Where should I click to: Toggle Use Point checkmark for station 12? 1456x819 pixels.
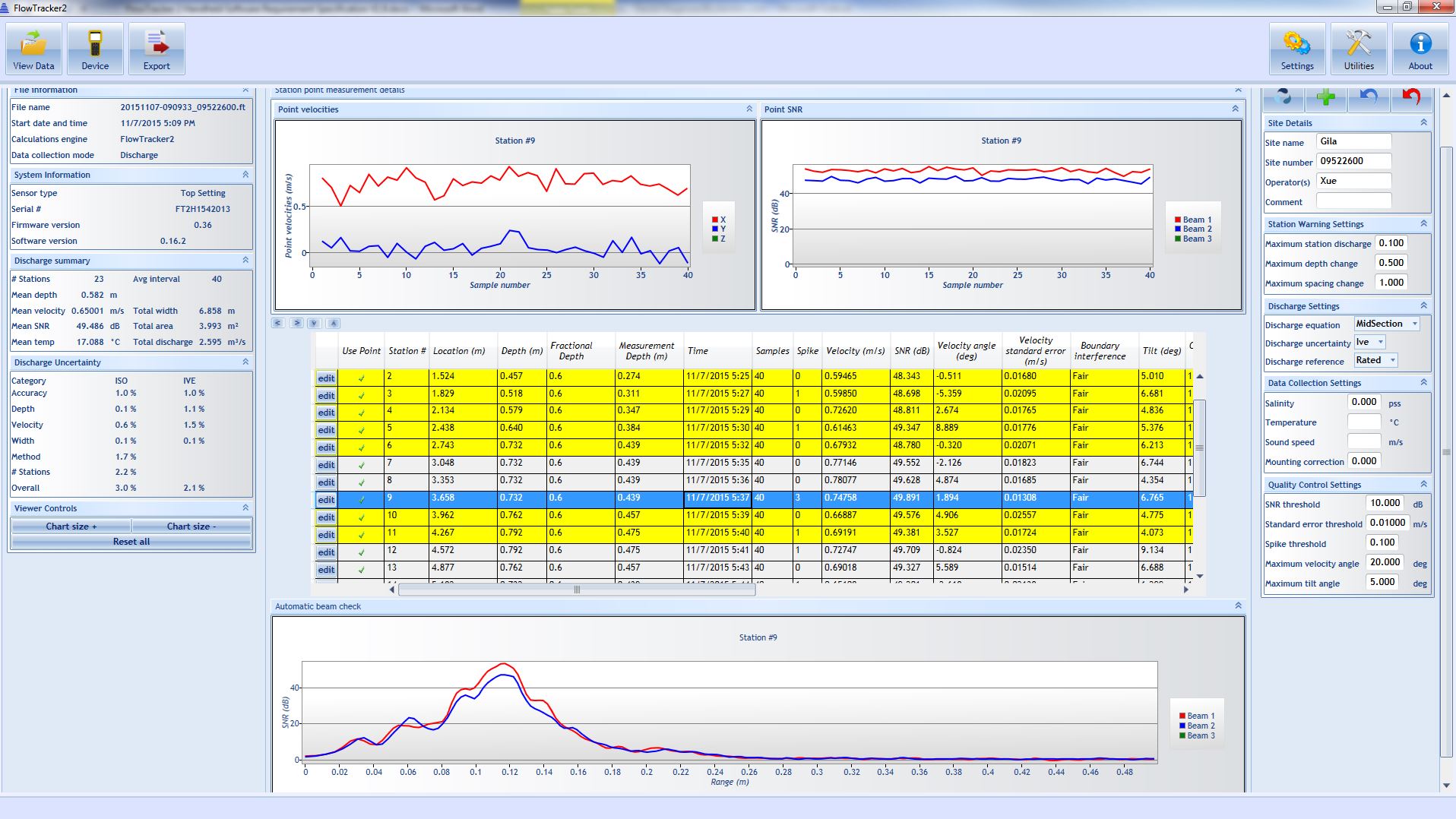361,552
